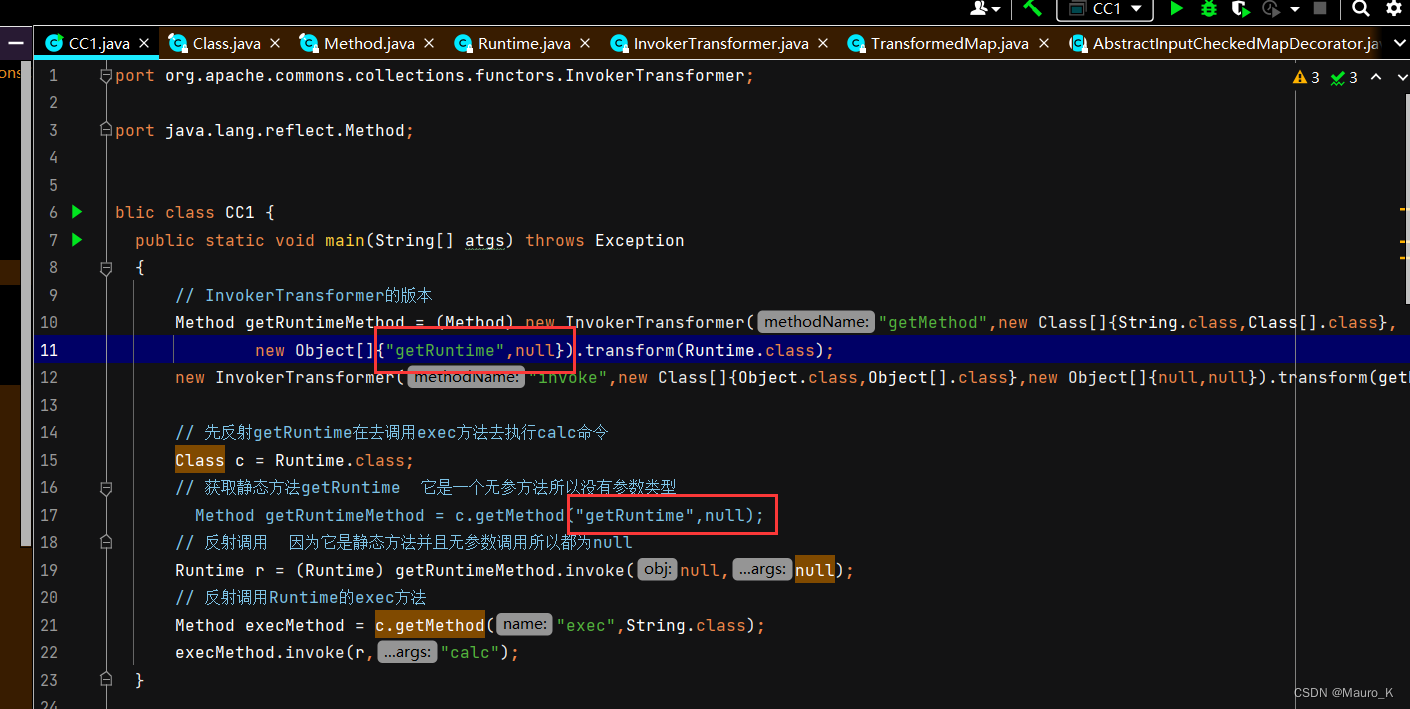This screenshot has height=709, width=1410.
Task: Close the InvokerTransformer.java tab
Action: (x=823, y=43)
